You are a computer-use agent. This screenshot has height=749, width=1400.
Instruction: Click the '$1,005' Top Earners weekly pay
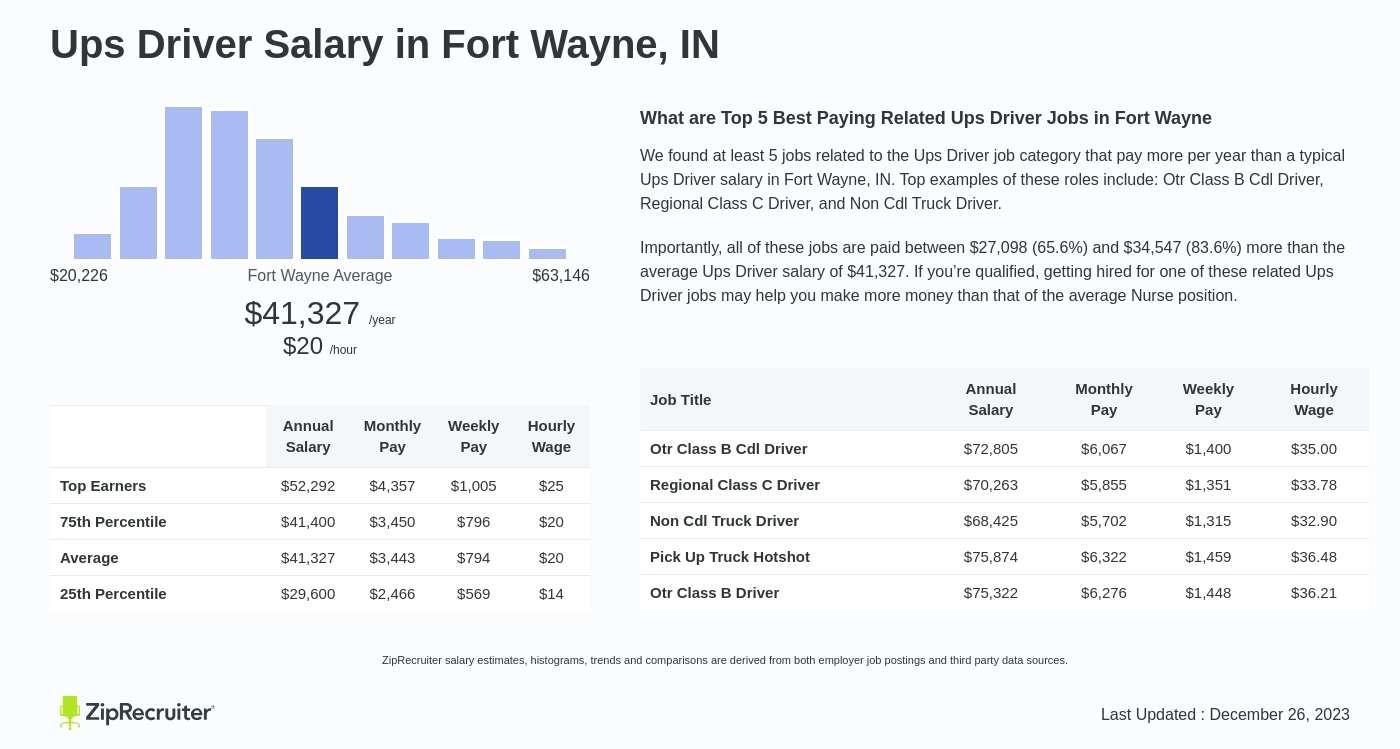click(x=474, y=485)
